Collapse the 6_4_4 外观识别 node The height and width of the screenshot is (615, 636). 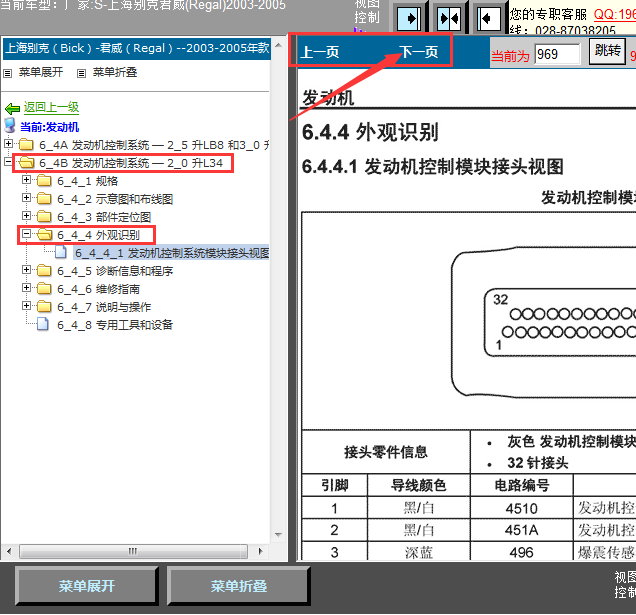click(x=27, y=235)
